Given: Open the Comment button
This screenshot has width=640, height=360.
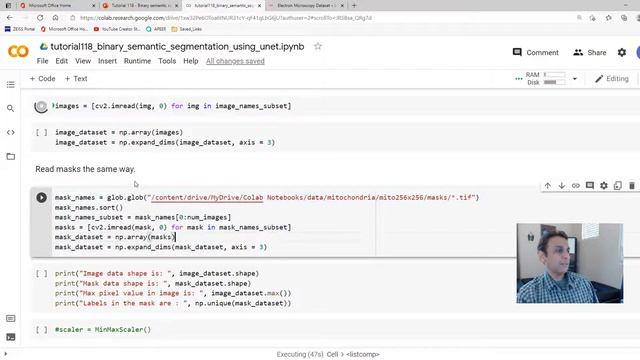Looking at the screenshot, I should [536, 52].
